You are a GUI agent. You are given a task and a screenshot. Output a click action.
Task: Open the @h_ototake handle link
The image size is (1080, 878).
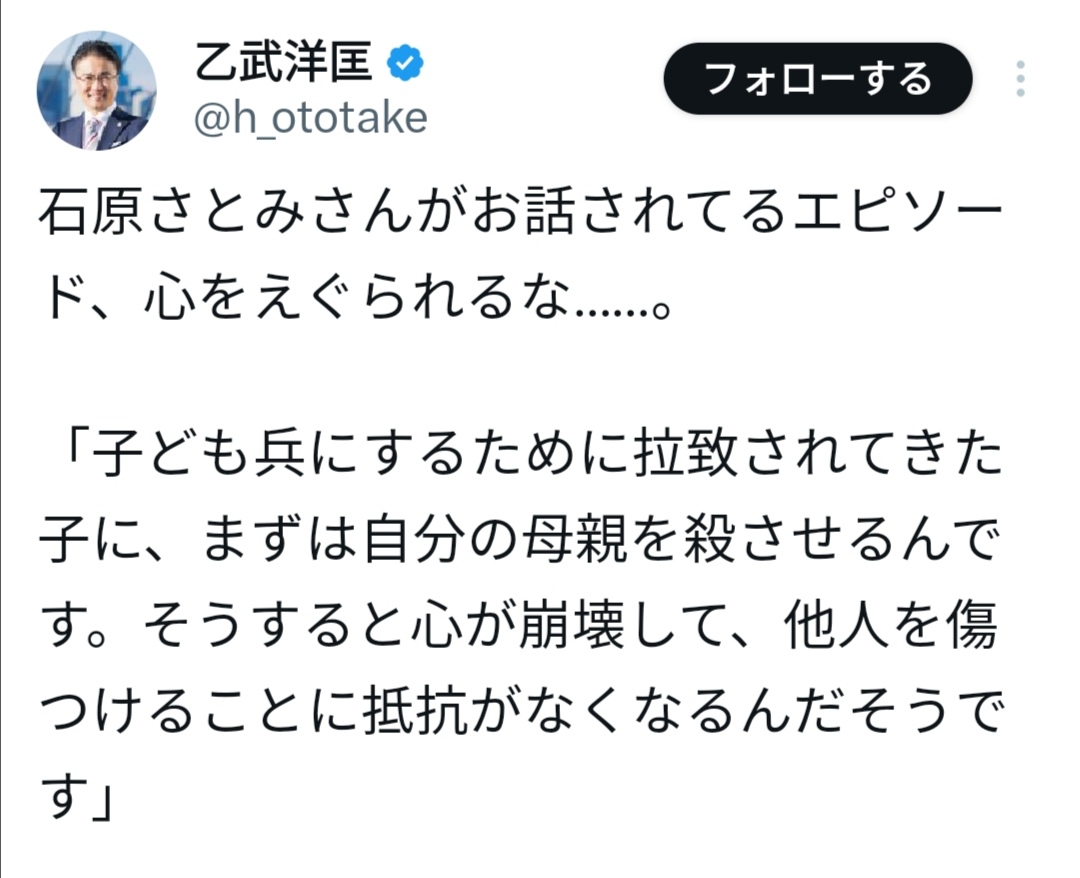308,119
